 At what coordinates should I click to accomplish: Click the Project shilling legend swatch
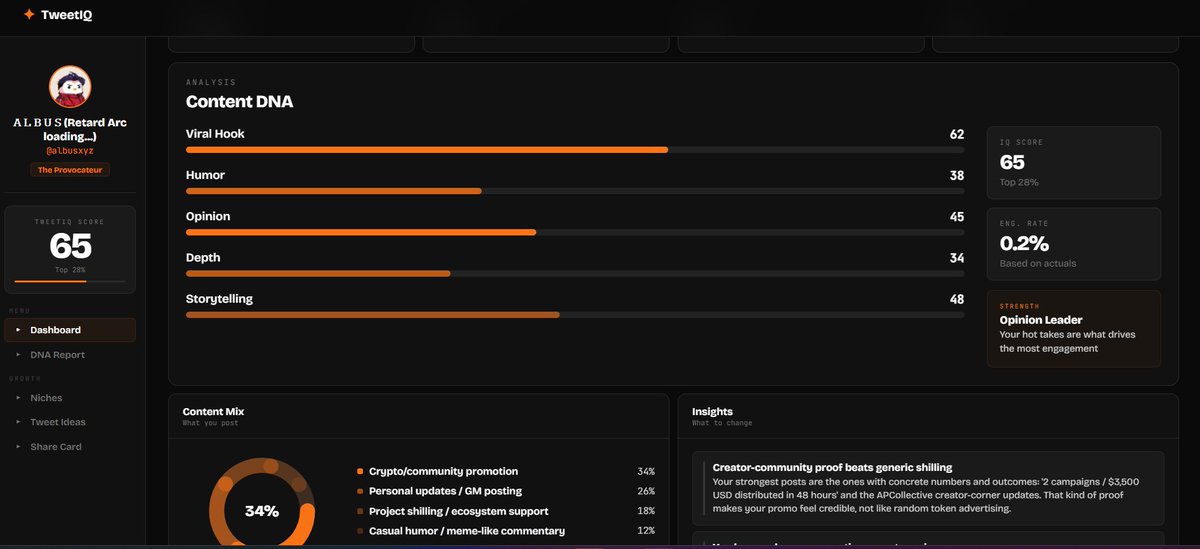360,512
